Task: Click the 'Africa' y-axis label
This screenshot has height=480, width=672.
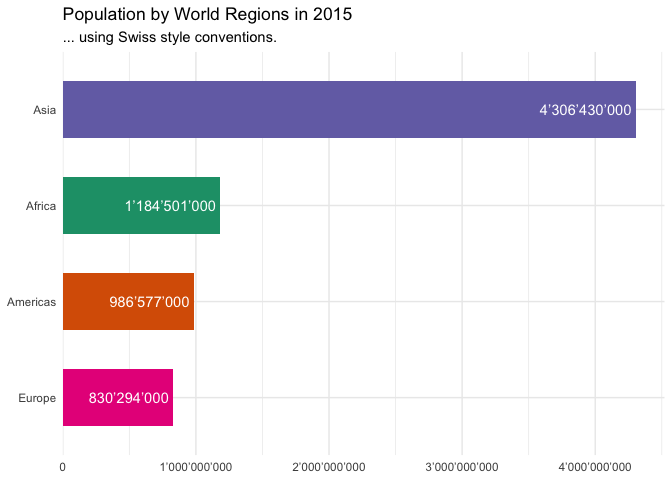Action: [41, 206]
